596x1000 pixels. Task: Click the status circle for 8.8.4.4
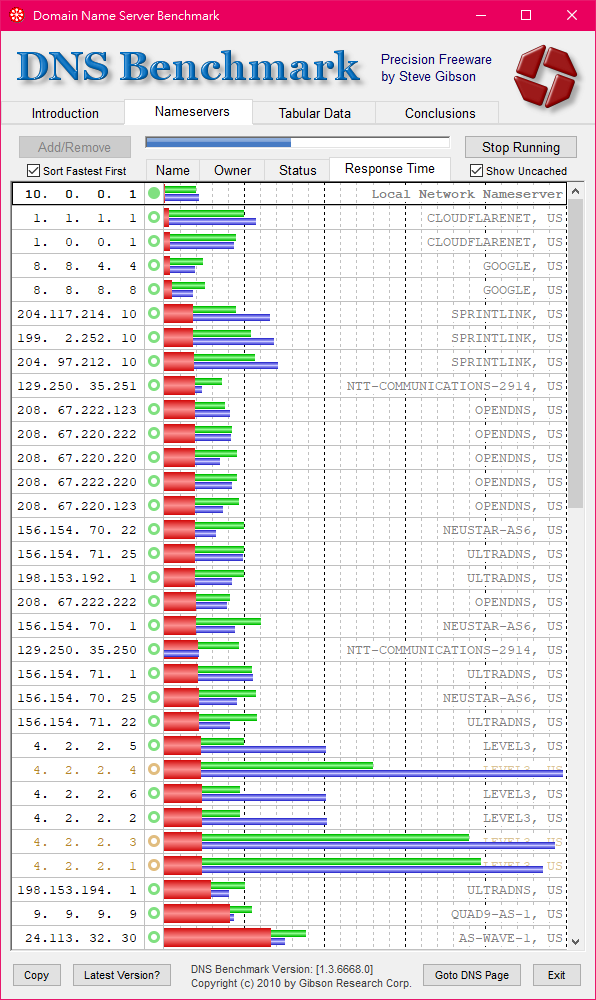click(154, 265)
